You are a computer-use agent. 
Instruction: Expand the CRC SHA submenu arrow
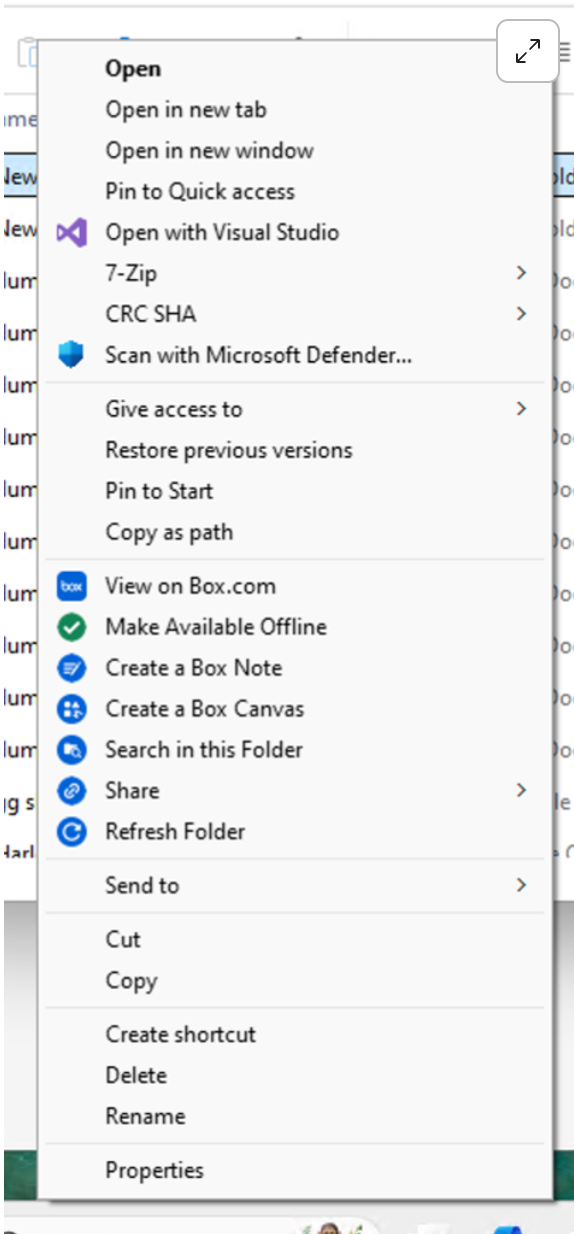click(x=521, y=314)
